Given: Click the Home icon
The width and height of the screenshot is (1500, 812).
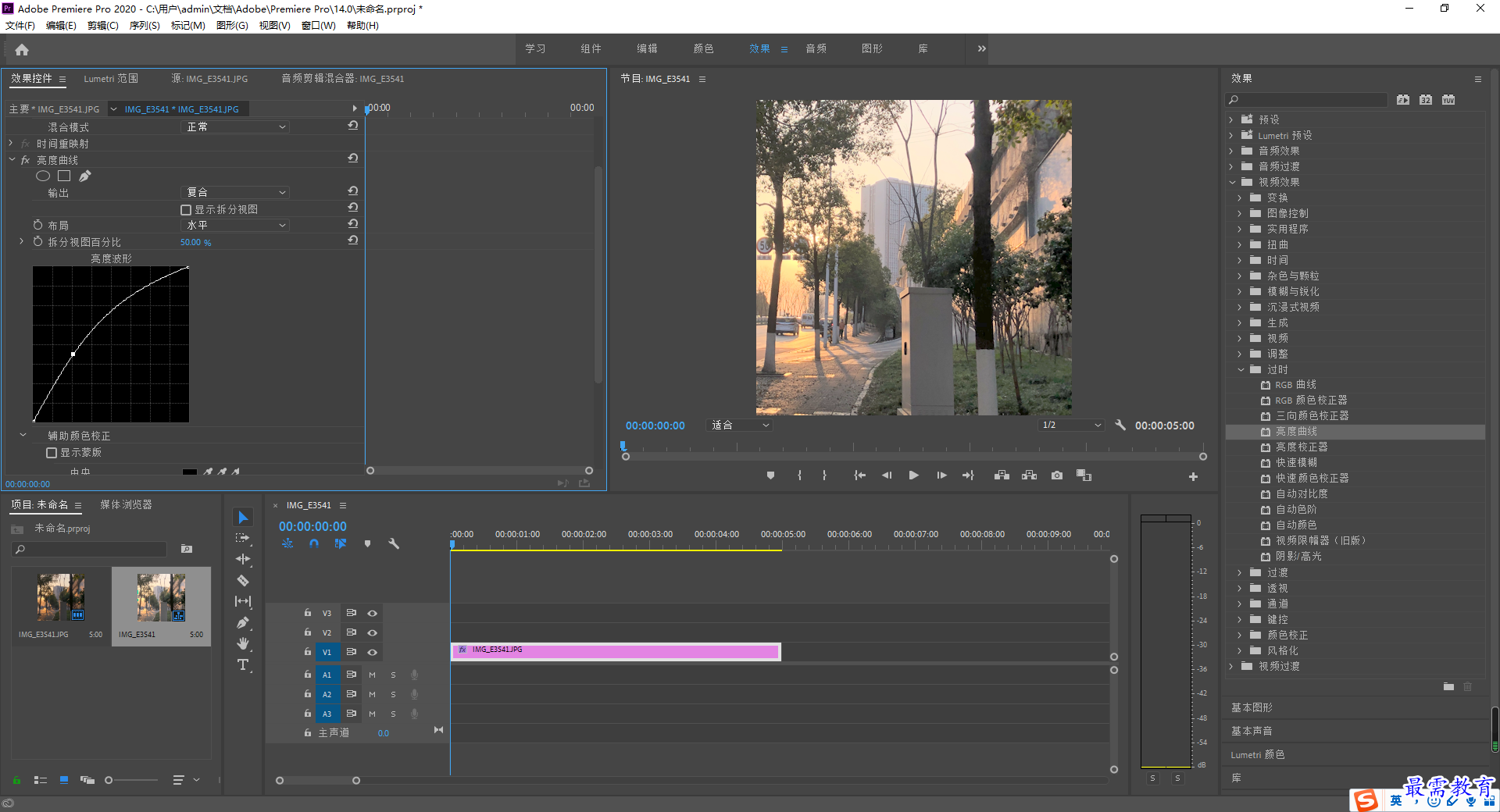Looking at the screenshot, I should (x=22, y=50).
